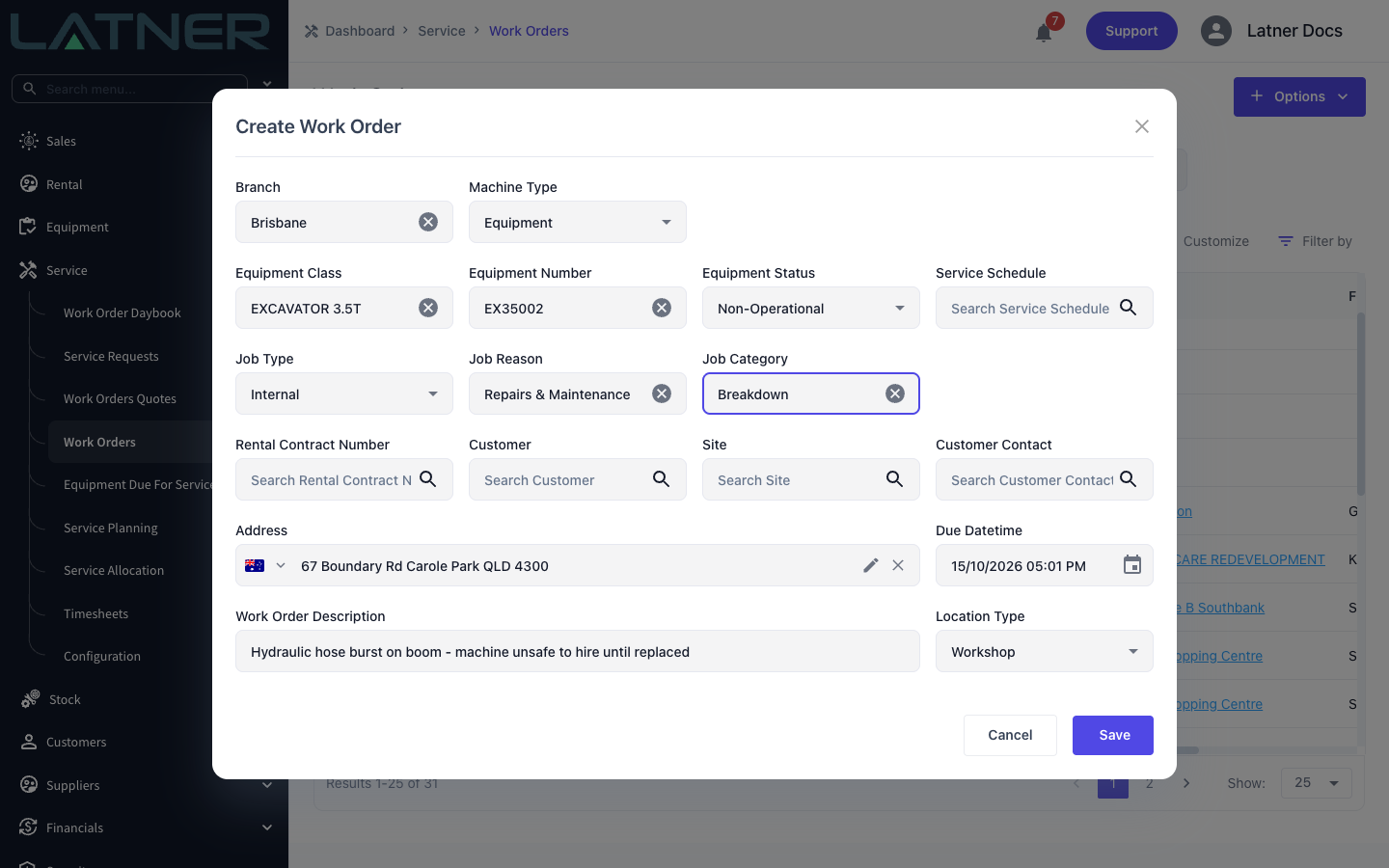The width and height of the screenshot is (1389, 868).
Task: Open Filter by control
Action: pos(1315,241)
